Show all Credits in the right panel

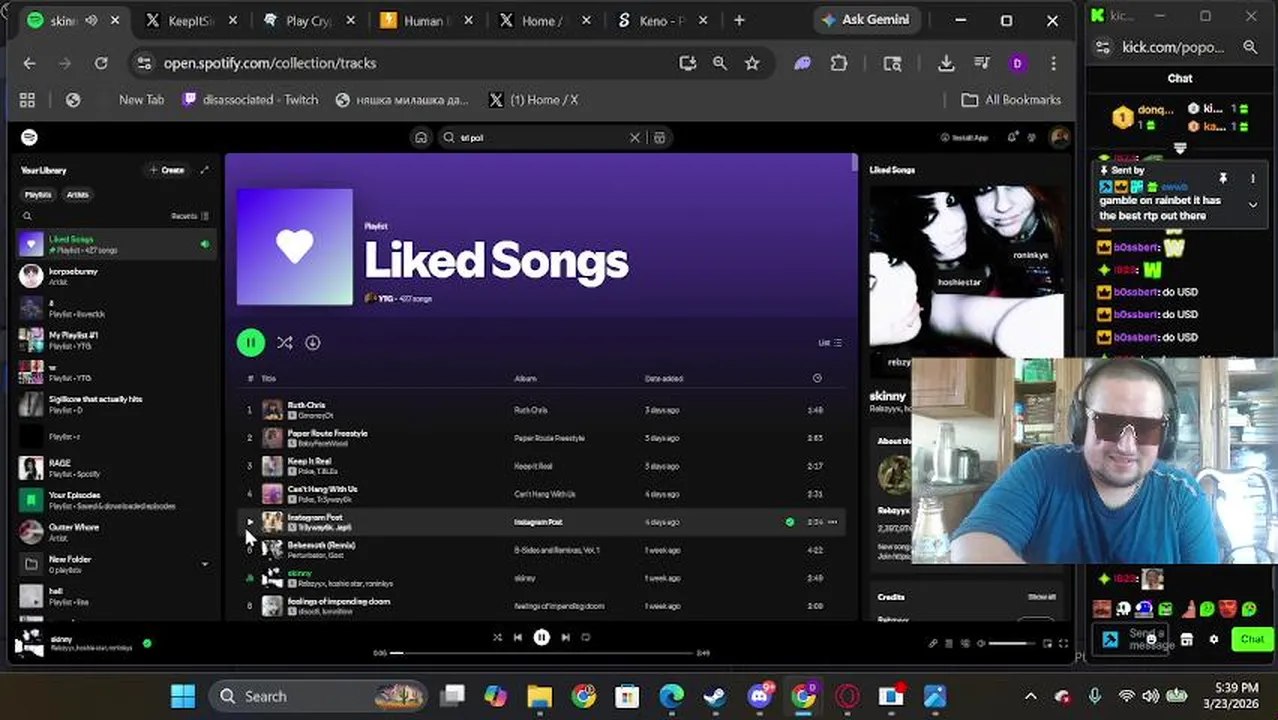coord(1041,597)
